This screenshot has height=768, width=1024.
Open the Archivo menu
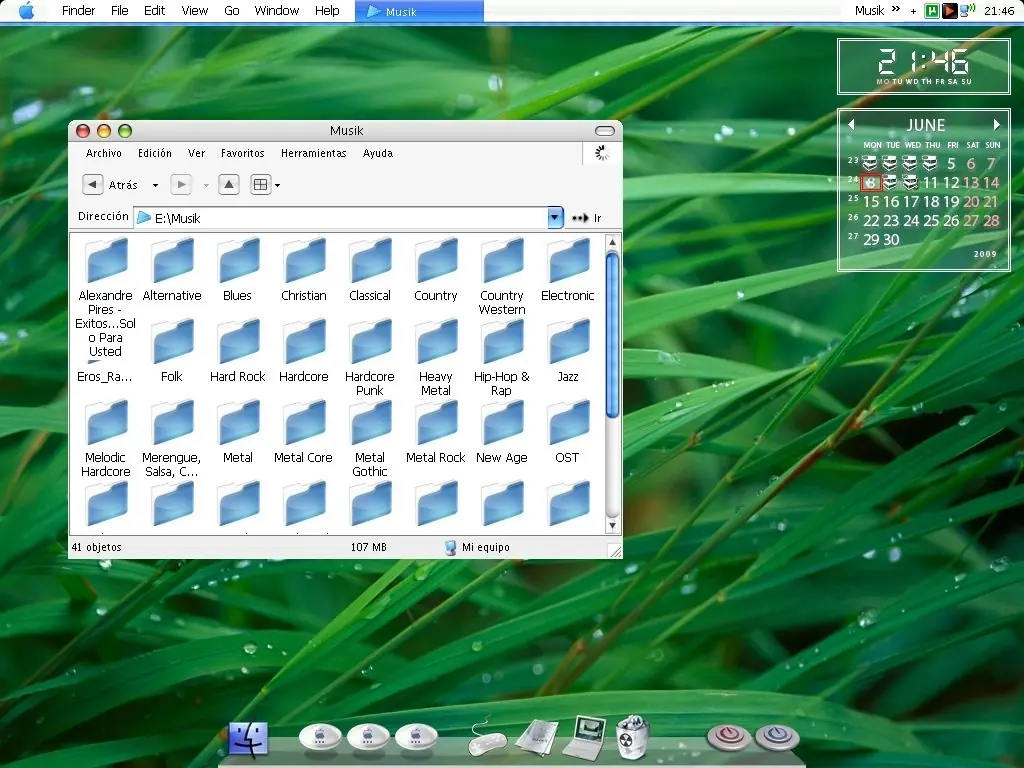coord(104,153)
